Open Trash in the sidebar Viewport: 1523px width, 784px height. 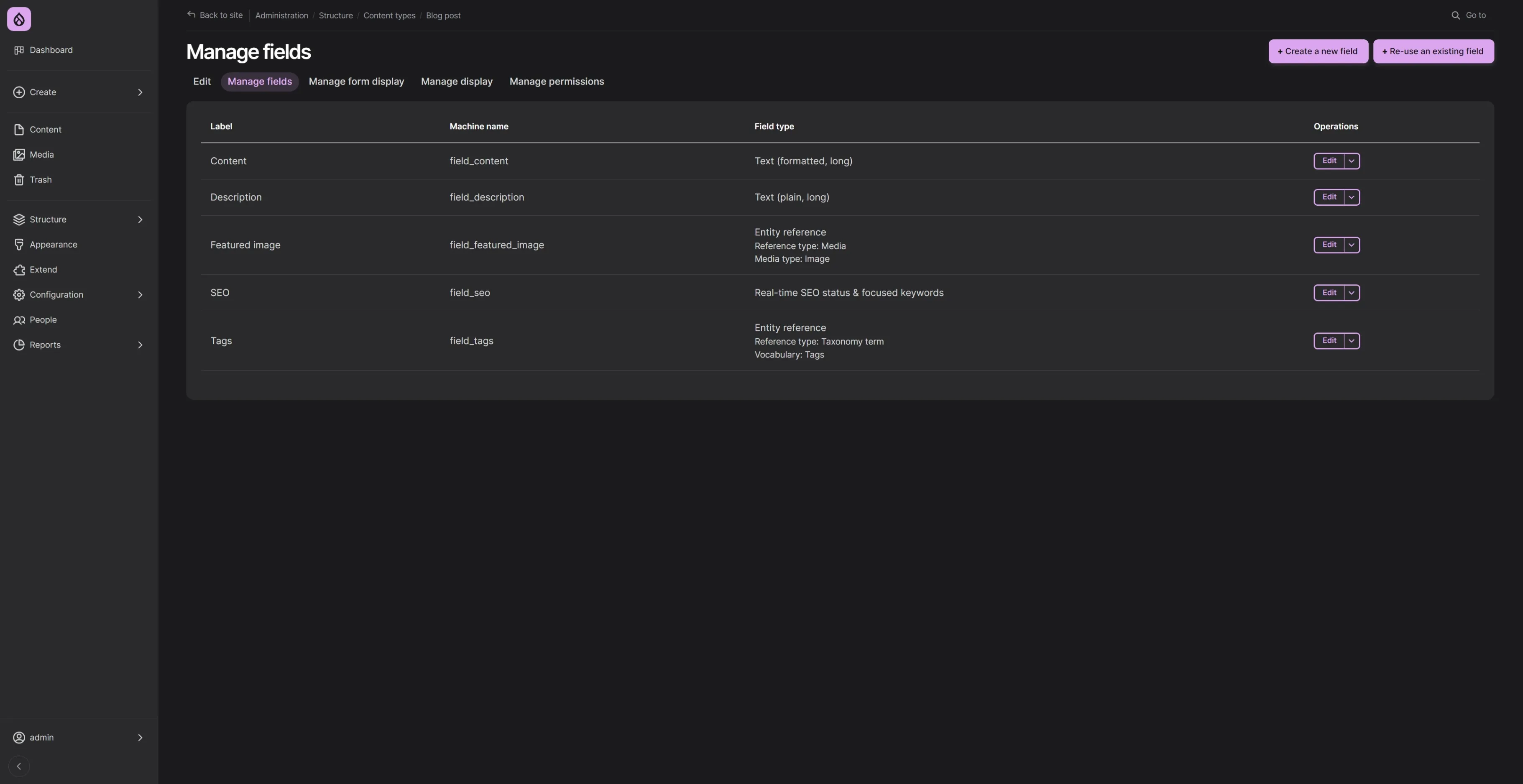[x=40, y=180]
